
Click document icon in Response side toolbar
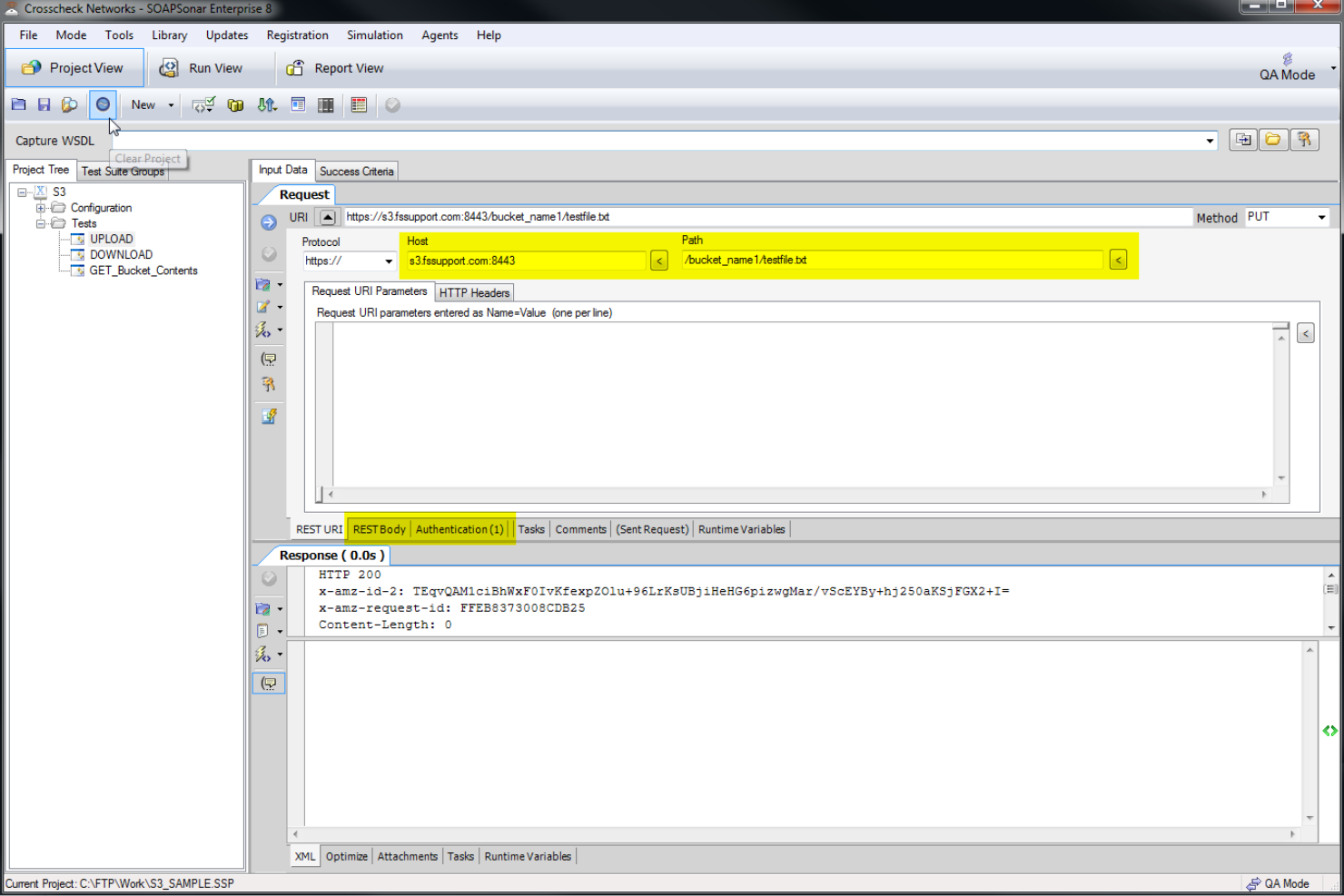pos(263,631)
